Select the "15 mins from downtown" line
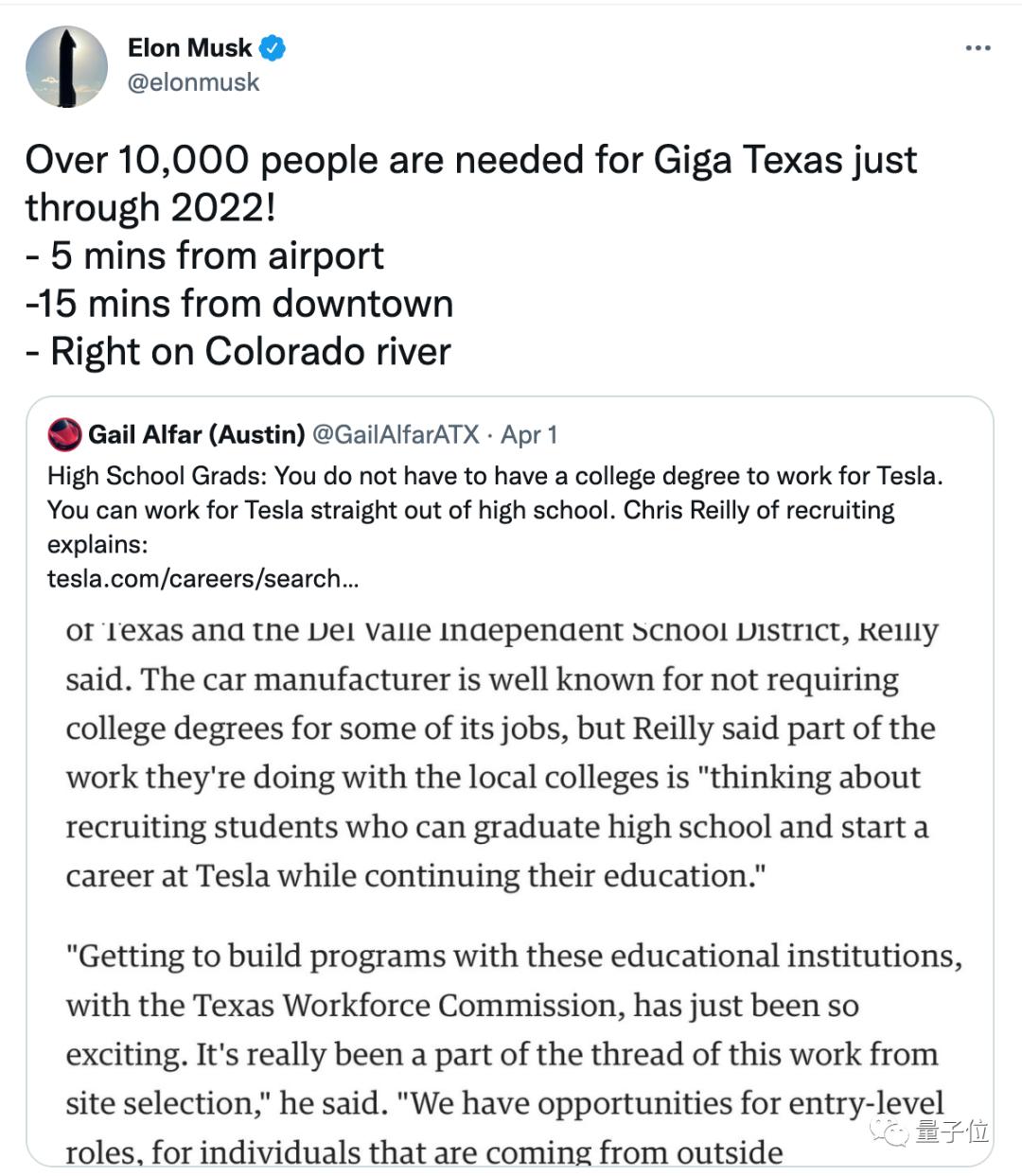 239,304
